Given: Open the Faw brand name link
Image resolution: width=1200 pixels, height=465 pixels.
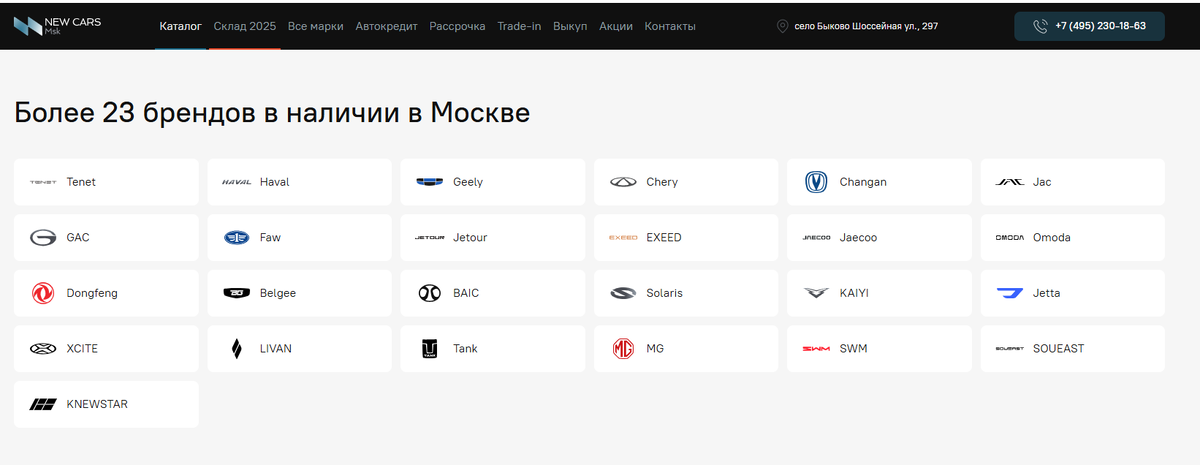Looking at the screenshot, I should [270, 238].
